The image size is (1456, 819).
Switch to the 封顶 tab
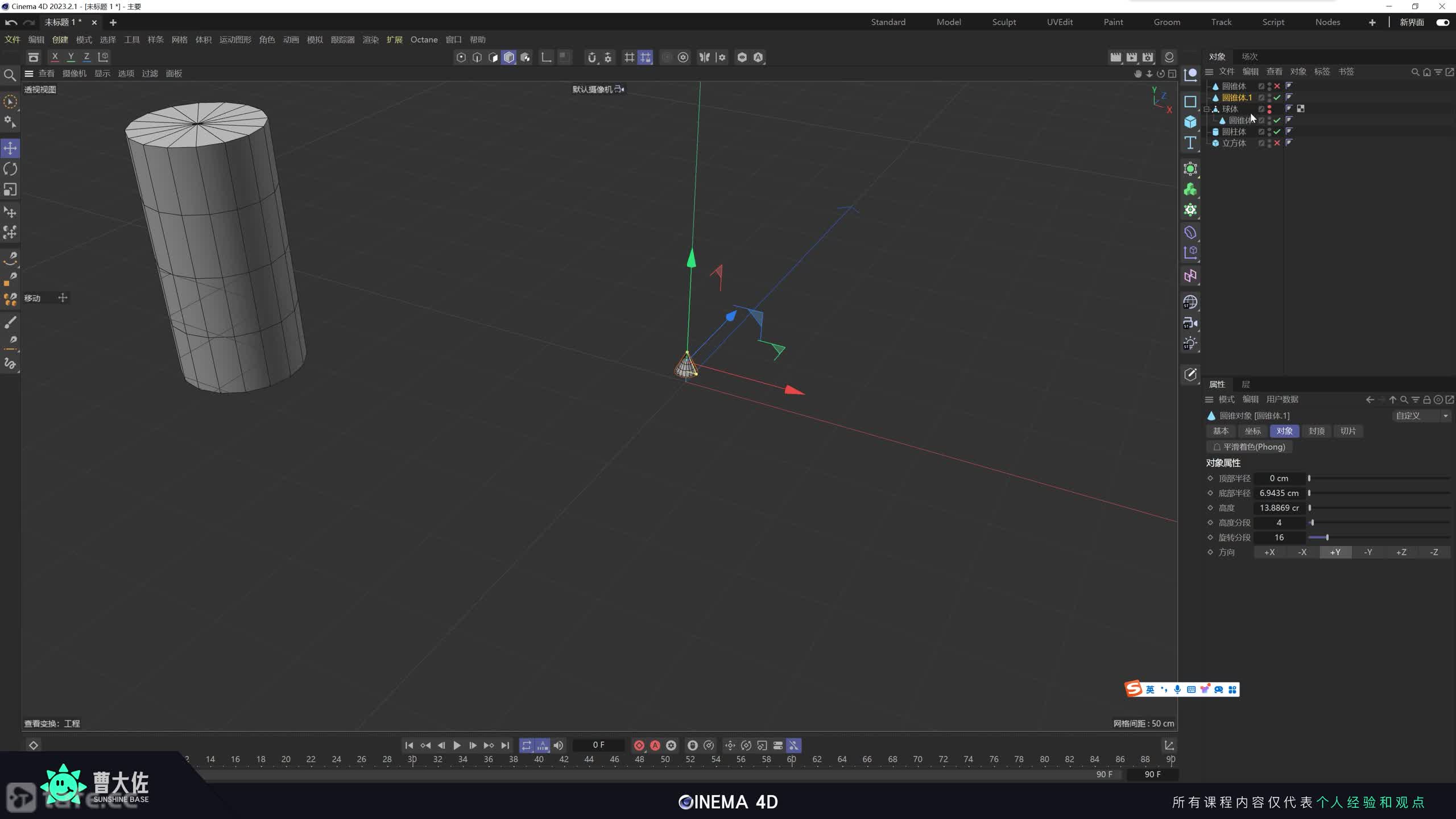(x=1316, y=431)
